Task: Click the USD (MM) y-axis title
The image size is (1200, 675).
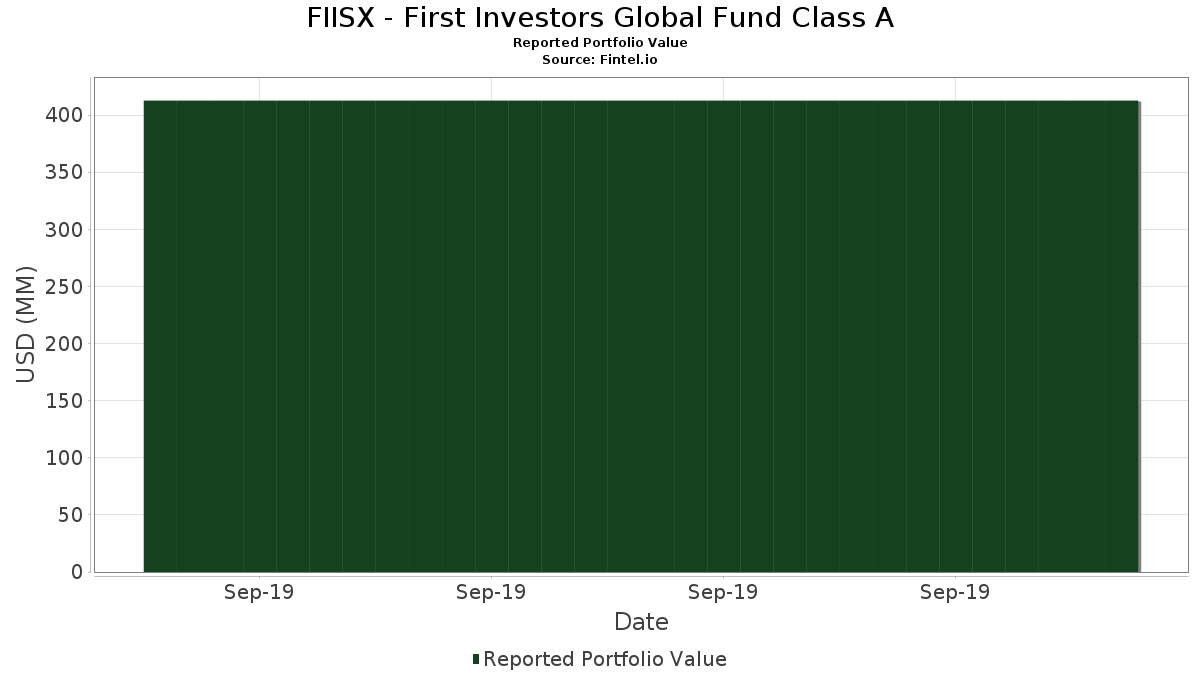Action: tap(27, 325)
